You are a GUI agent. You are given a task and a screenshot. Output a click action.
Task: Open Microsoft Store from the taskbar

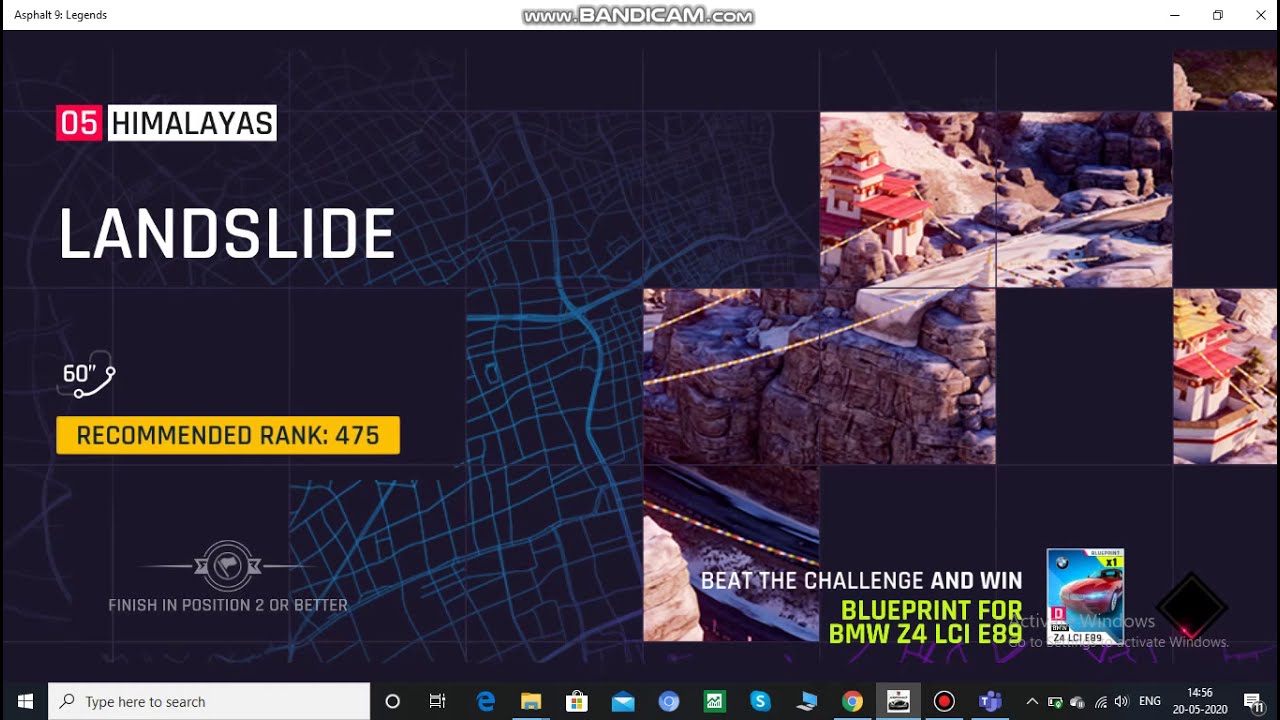click(x=577, y=701)
